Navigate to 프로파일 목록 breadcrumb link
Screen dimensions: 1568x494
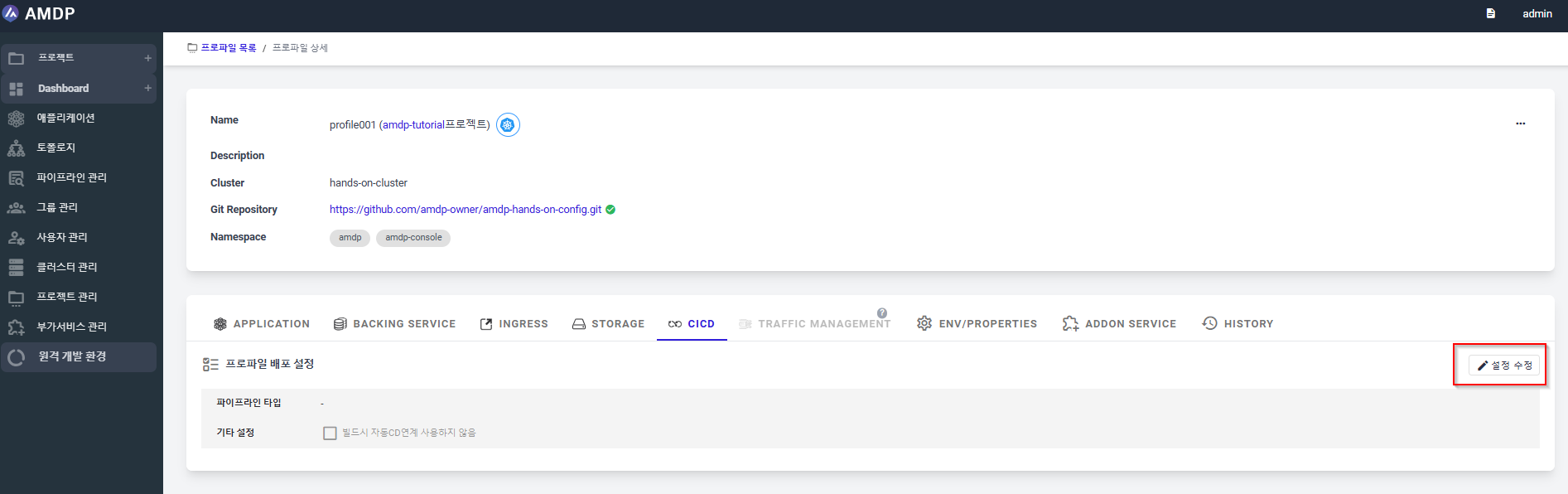(x=229, y=48)
